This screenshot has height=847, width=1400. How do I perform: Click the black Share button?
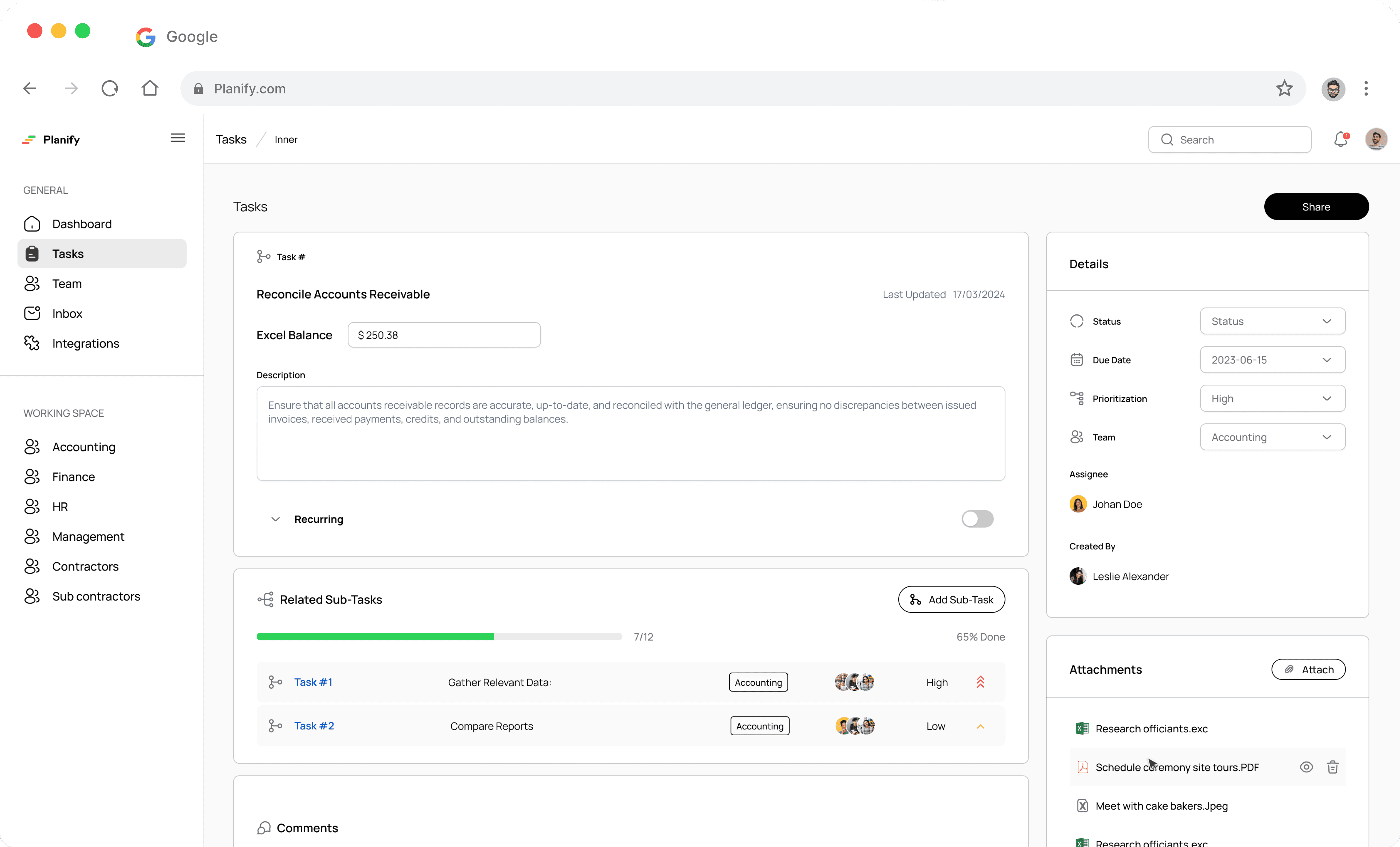click(1316, 207)
